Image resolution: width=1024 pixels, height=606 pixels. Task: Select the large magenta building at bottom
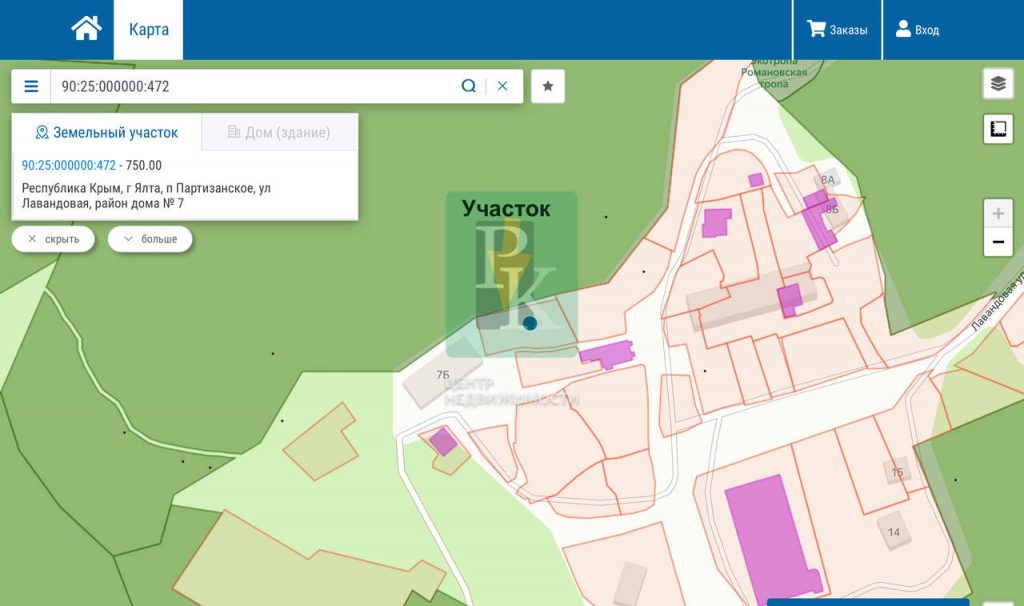pyautogui.click(x=772, y=539)
